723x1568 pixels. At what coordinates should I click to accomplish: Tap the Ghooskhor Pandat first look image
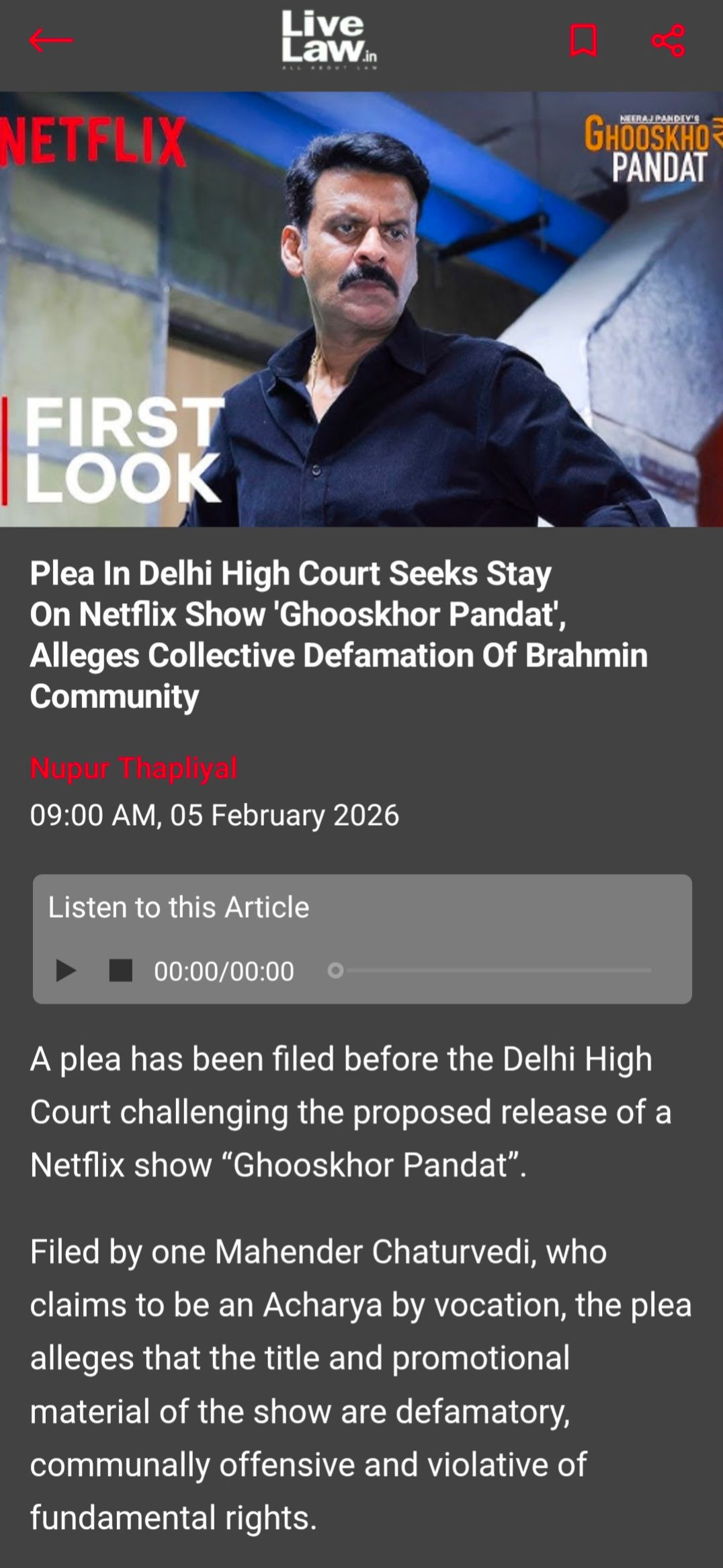coord(361,309)
